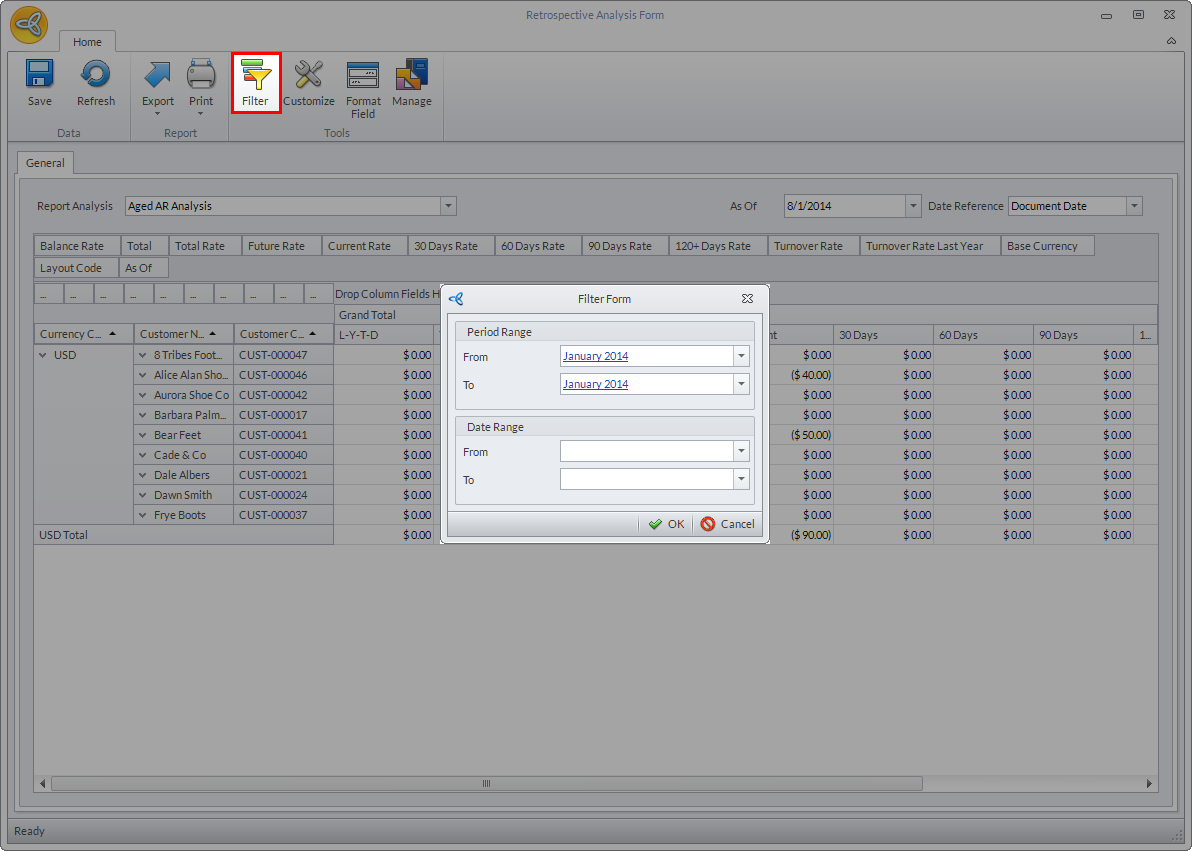Click the Refresh icon
Screen dimensions: 1192x851
coord(96,76)
